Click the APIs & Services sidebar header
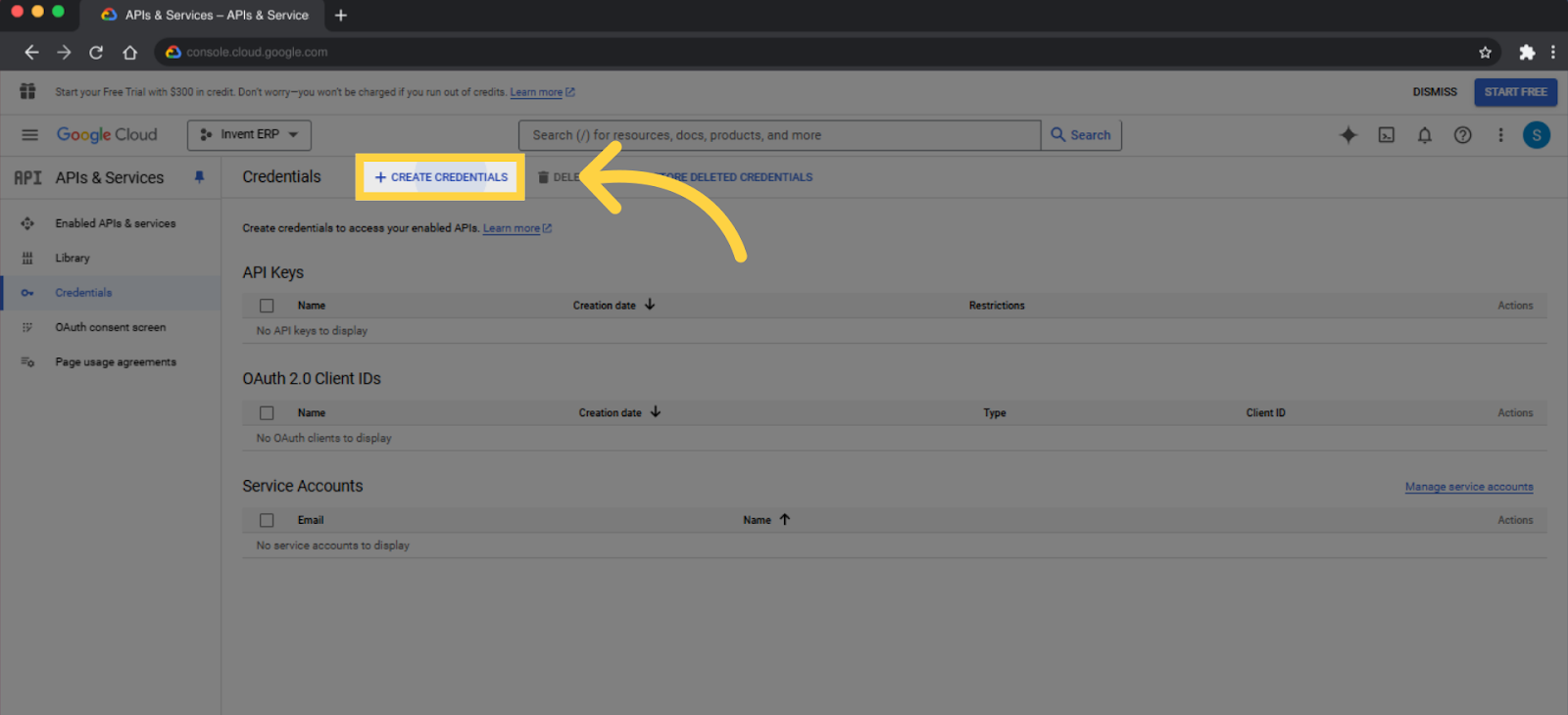Image resolution: width=1568 pixels, height=715 pixels. pyautogui.click(x=109, y=177)
